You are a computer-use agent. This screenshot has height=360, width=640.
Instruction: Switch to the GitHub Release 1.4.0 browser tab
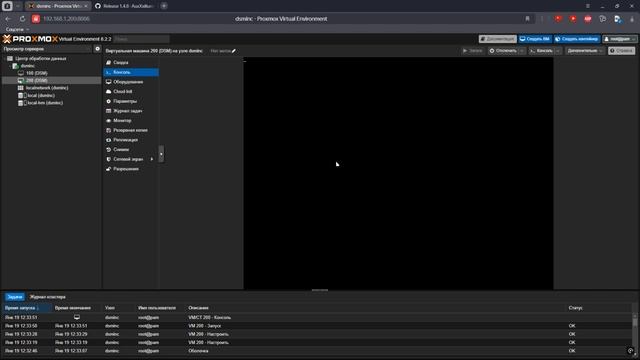tap(124, 6)
